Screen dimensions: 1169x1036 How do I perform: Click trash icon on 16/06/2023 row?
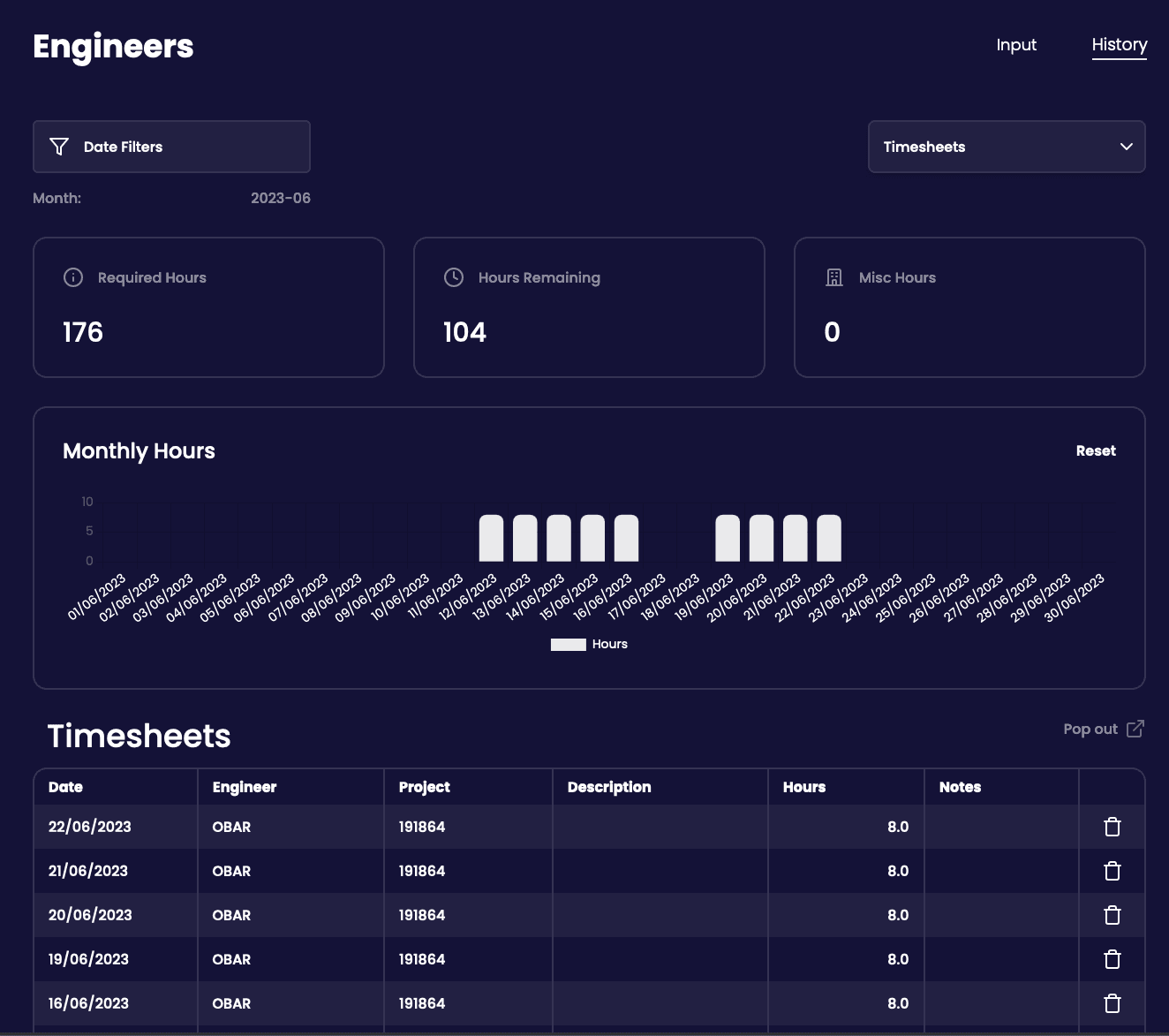click(x=1112, y=1003)
